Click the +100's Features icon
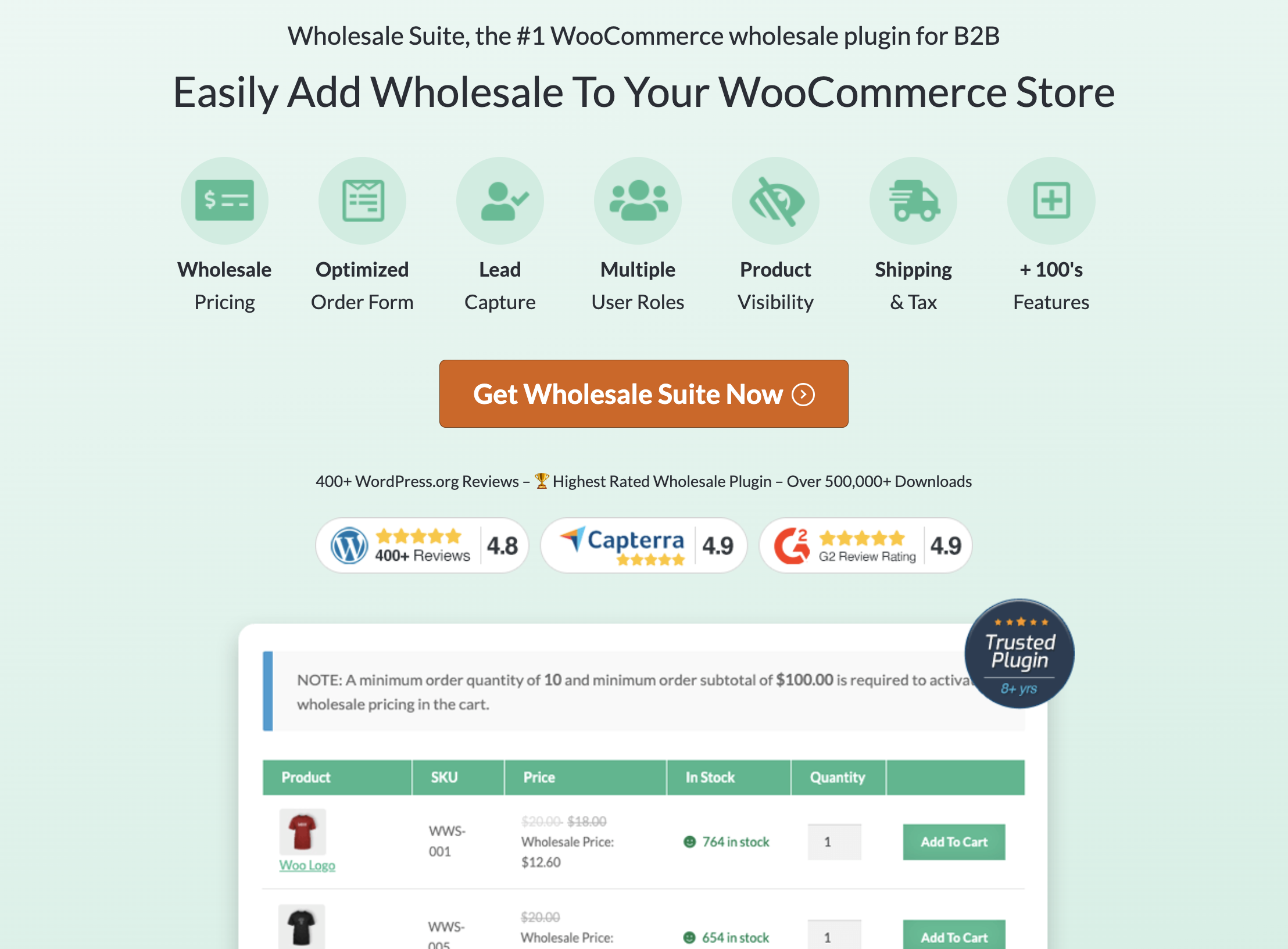The width and height of the screenshot is (1288, 949). pyautogui.click(x=1049, y=200)
